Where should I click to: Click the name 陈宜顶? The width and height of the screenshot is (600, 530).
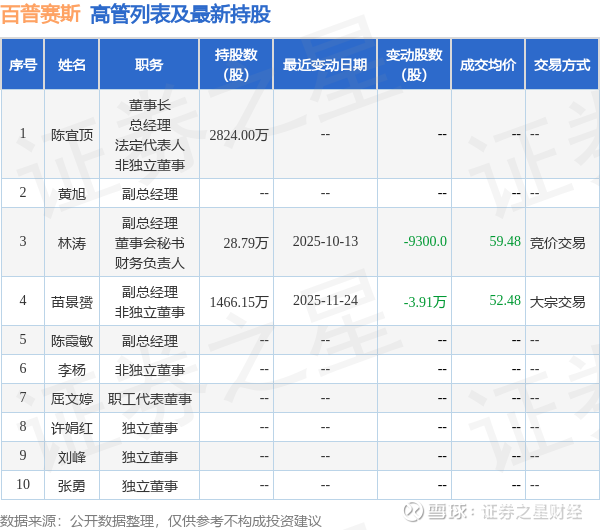click(72, 135)
